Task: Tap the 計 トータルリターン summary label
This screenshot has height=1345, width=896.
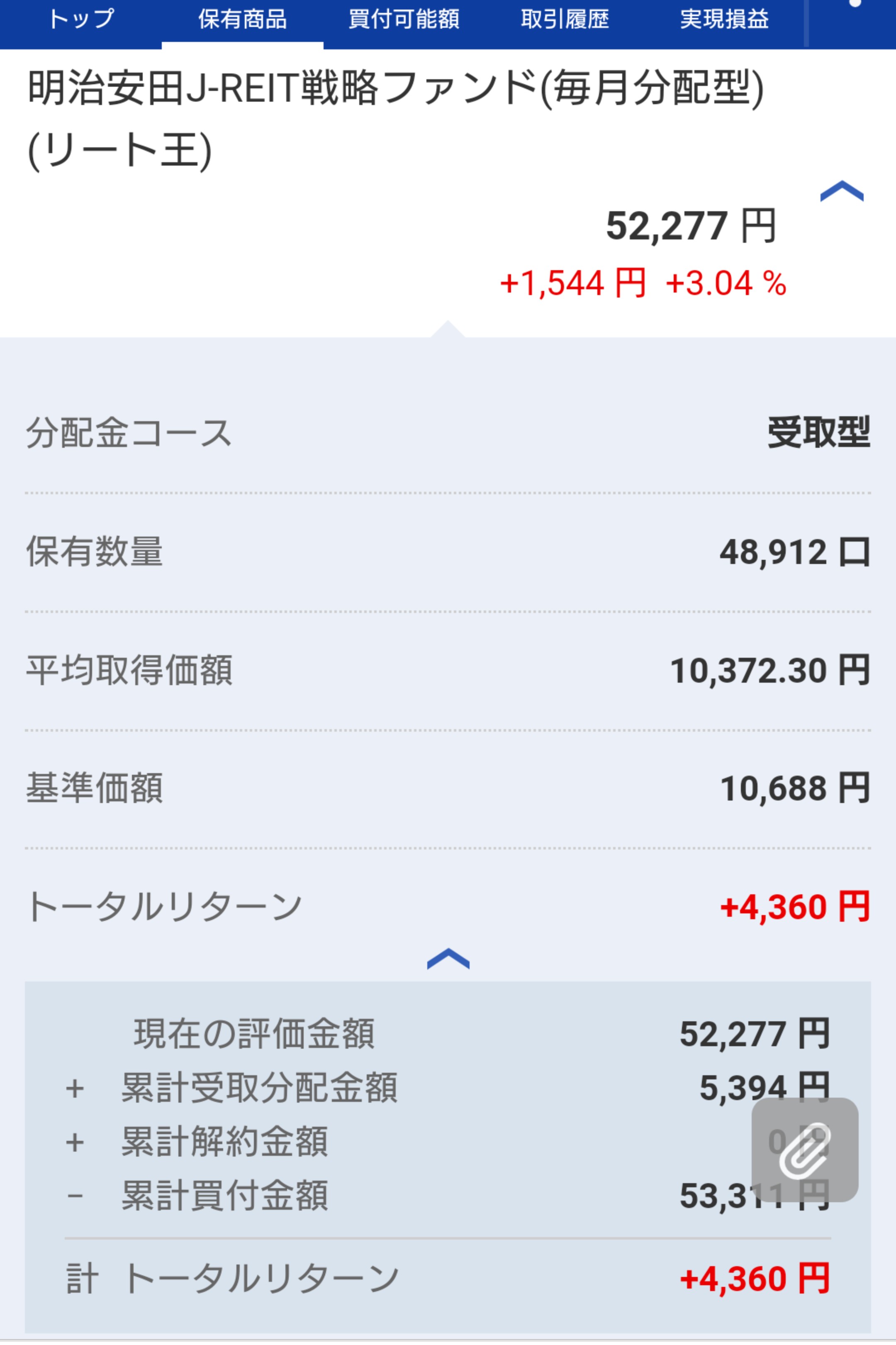Action: click(x=231, y=1279)
